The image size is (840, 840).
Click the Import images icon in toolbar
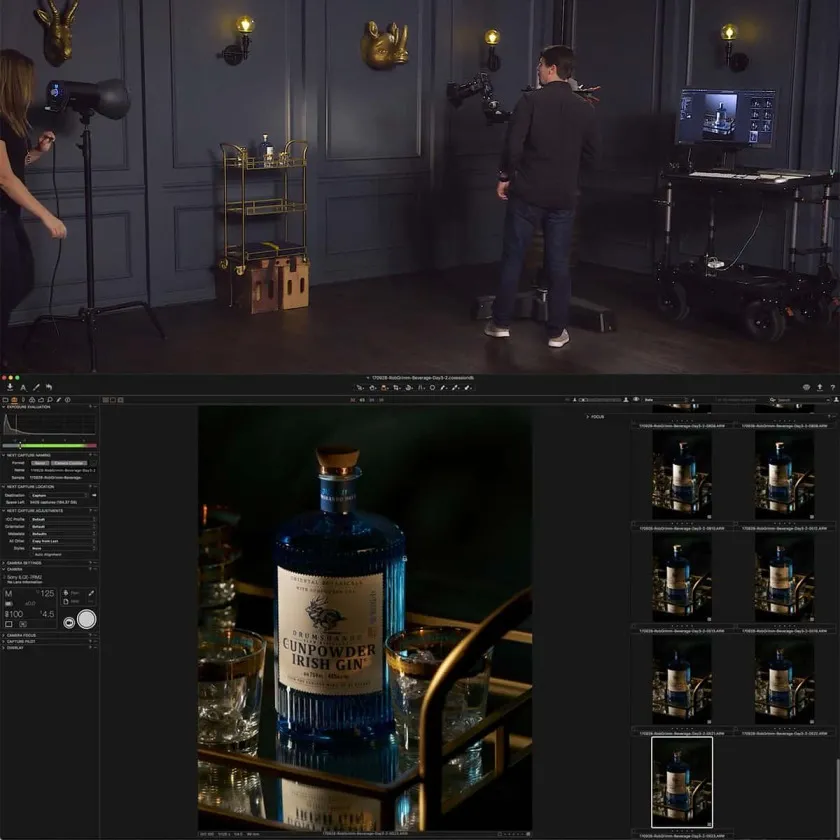[10, 387]
